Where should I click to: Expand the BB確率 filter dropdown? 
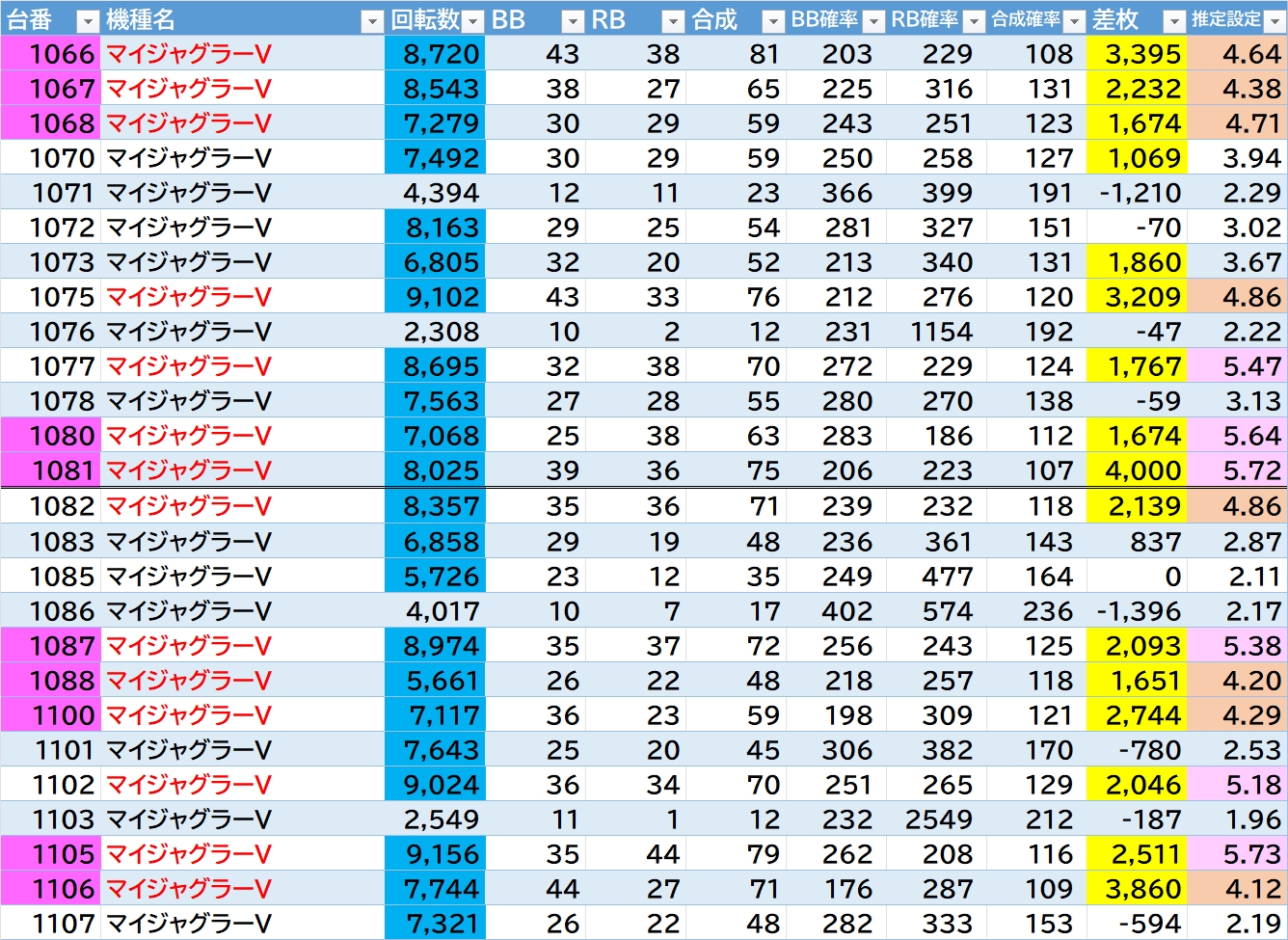[x=873, y=21]
